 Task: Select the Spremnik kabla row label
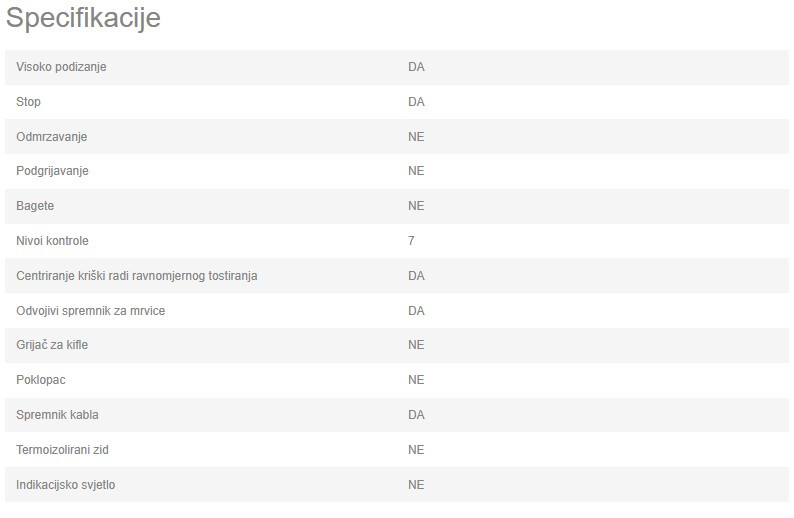[x=57, y=415]
